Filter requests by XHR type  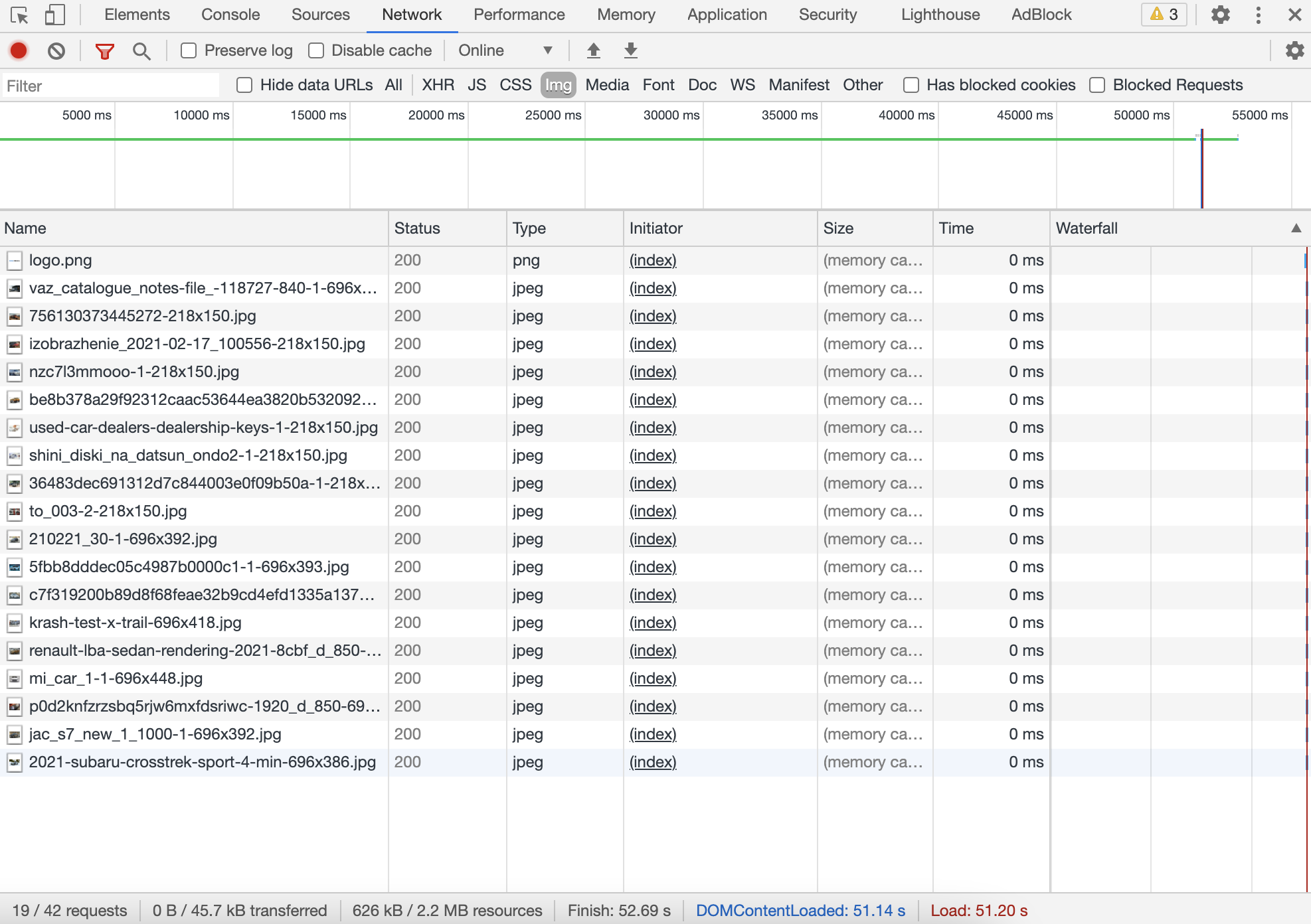[438, 85]
